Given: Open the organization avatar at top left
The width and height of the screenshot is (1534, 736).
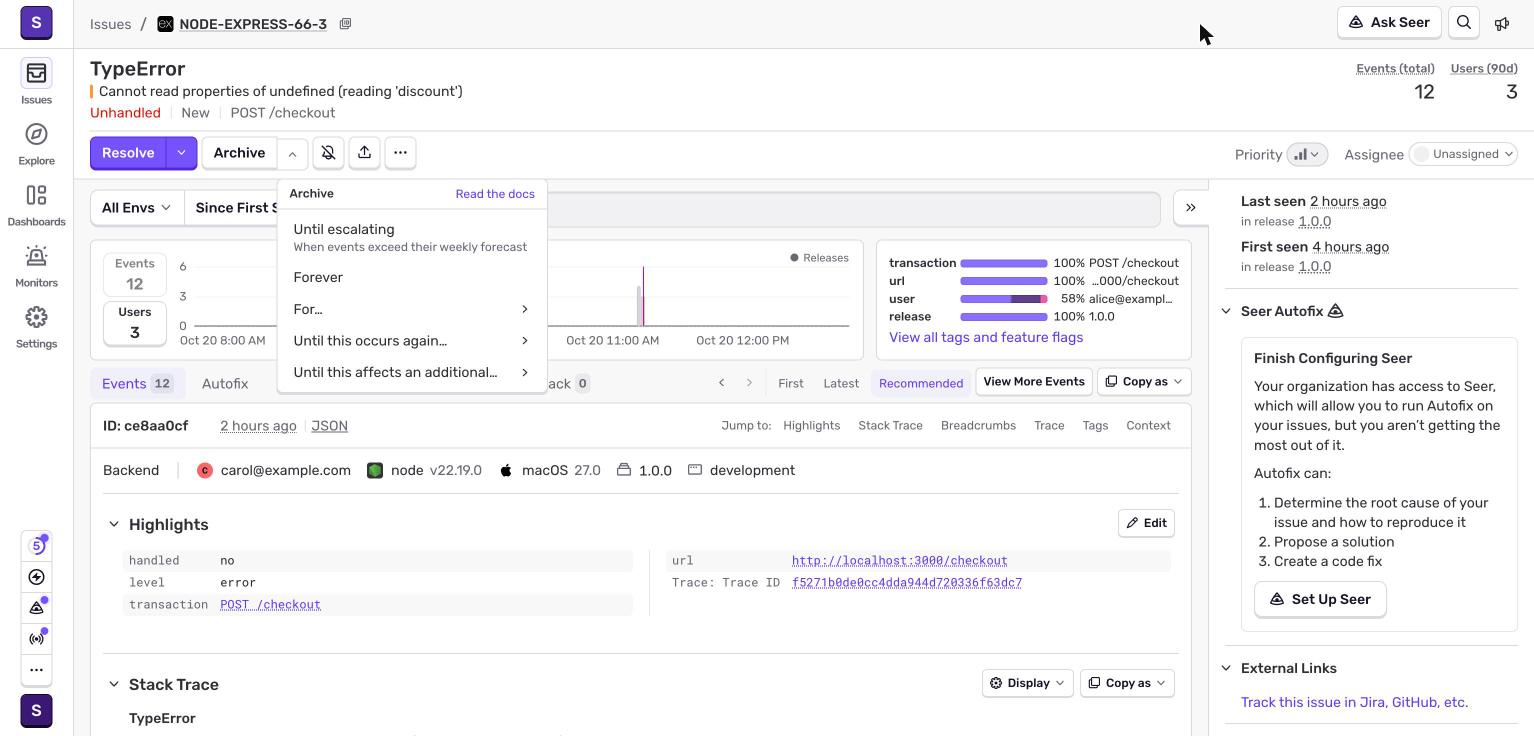Looking at the screenshot, I should pos(36,22).
